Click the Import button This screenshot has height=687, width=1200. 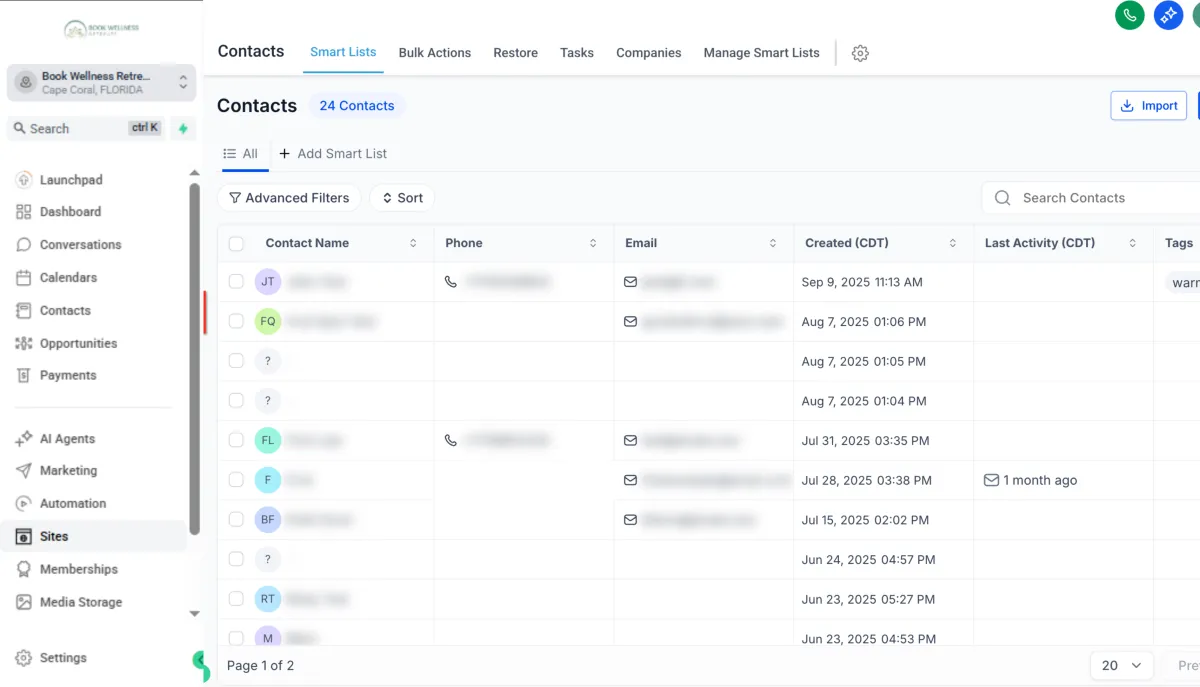tap(1148, 106)
